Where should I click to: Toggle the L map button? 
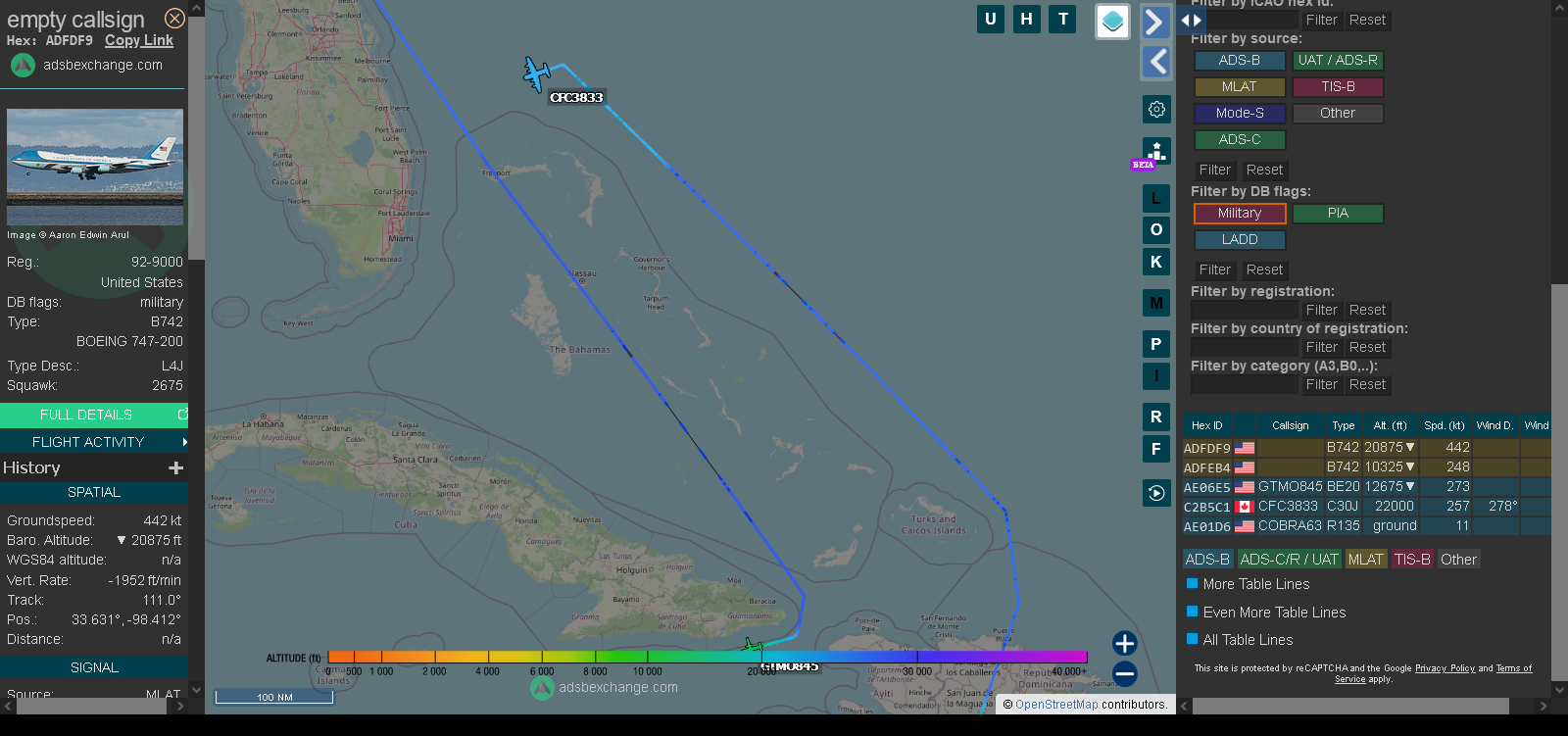[x=1156, y=198]
